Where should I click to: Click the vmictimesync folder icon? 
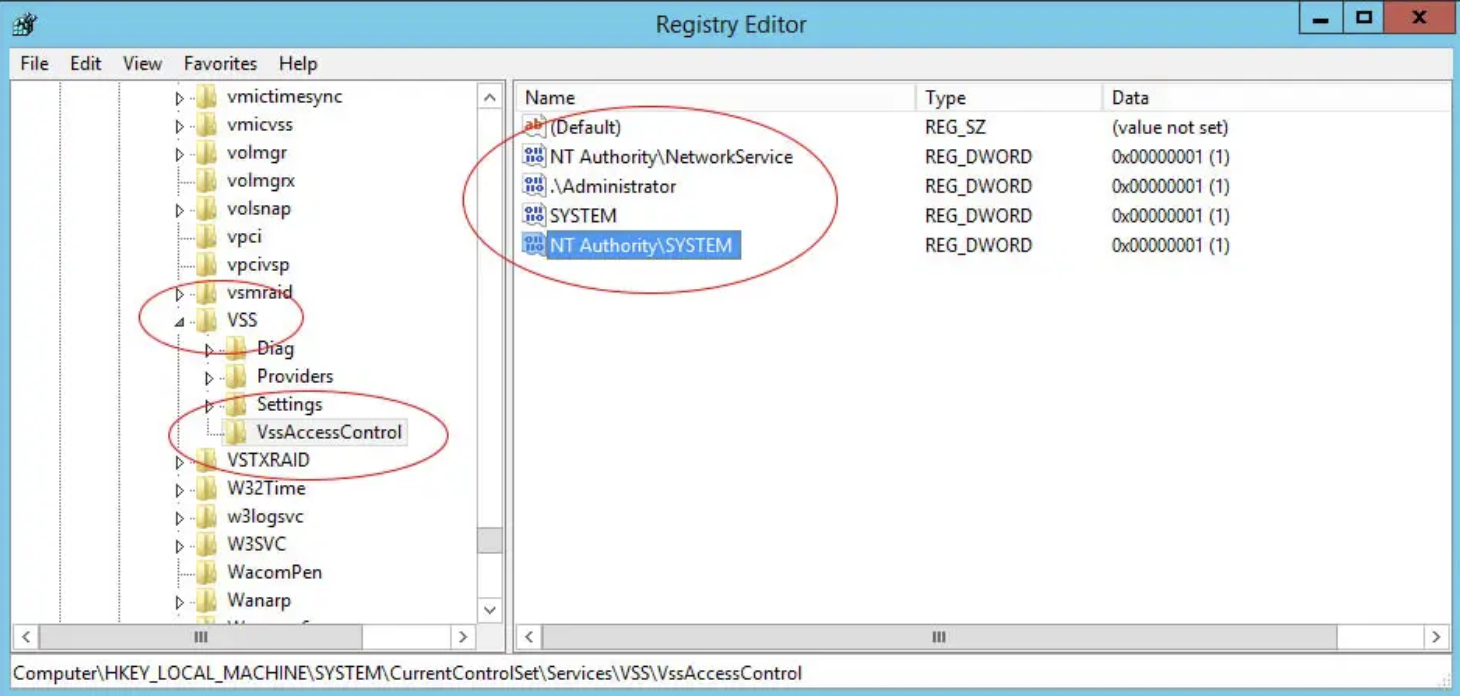click(x=207, y=97)
